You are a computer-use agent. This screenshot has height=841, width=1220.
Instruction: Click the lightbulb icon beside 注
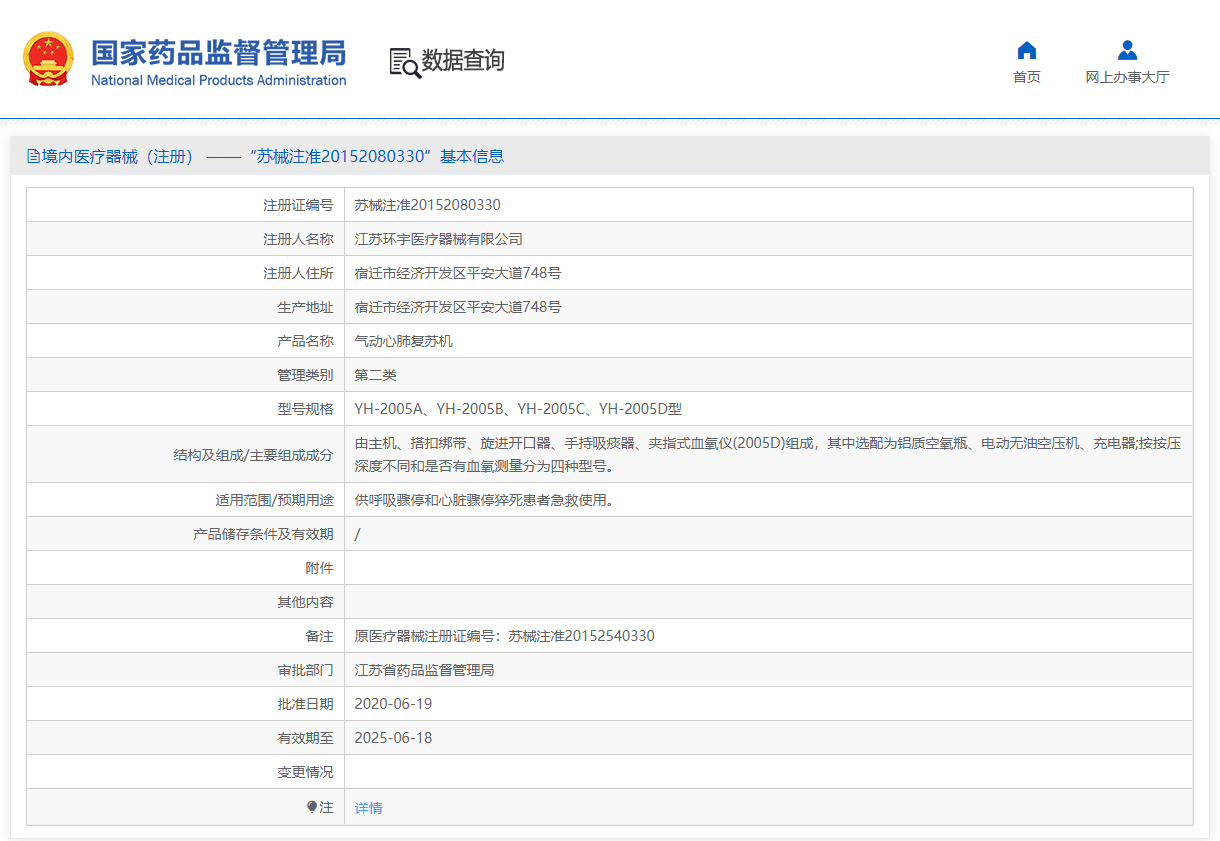(312, 807)
